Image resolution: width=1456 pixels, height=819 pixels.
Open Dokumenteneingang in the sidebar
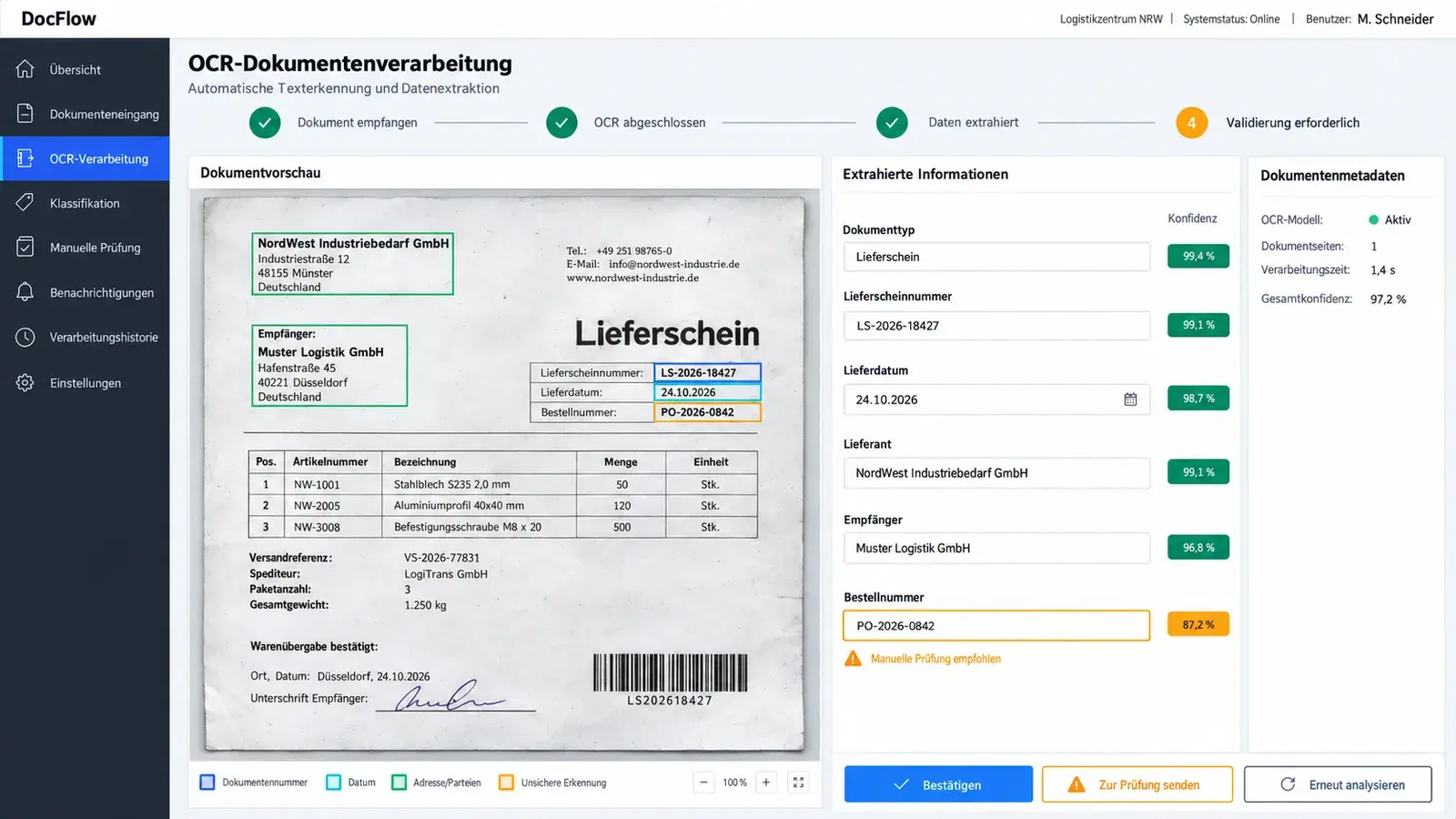(85, 114)
